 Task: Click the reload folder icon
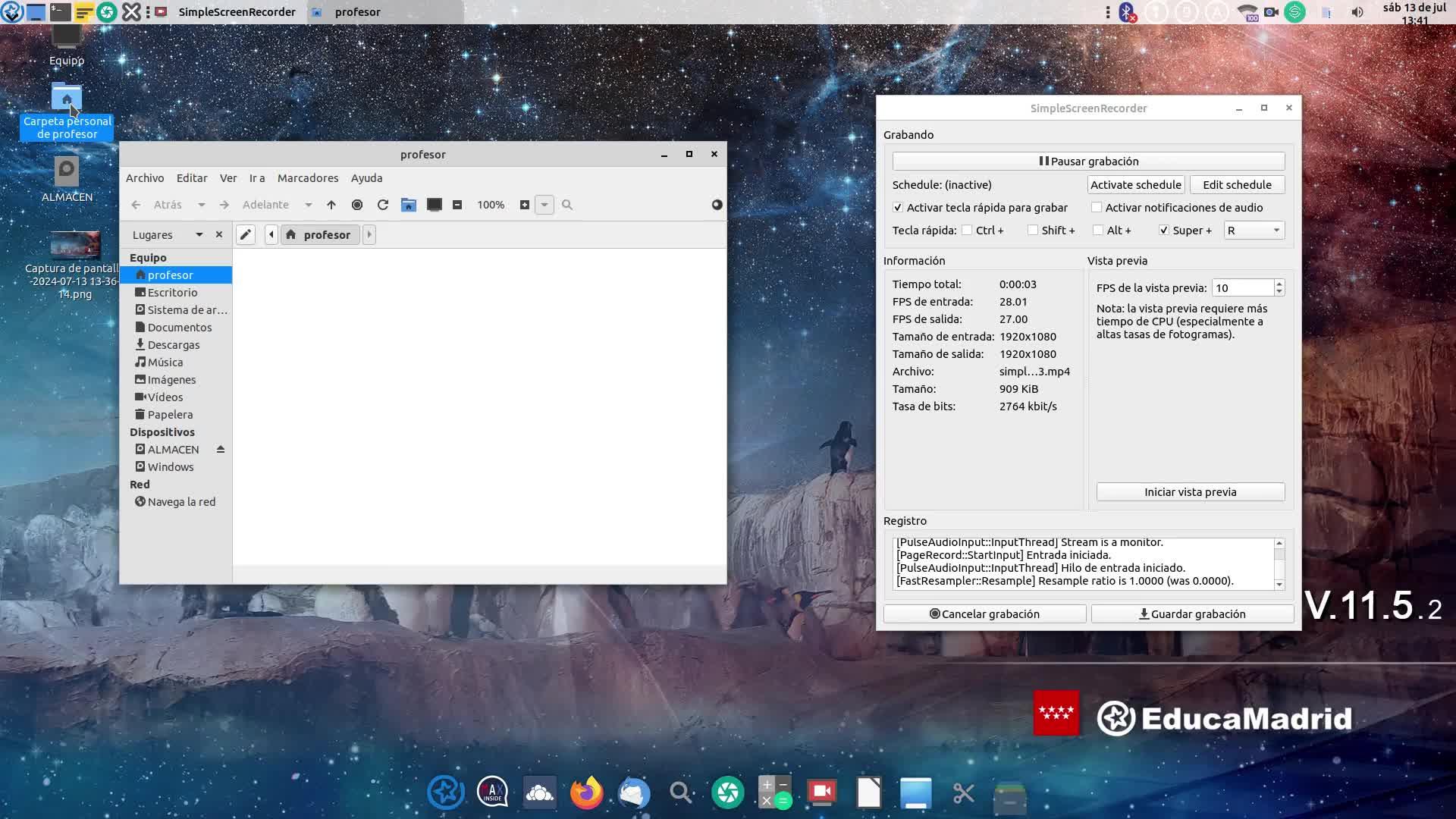click(383, 205)
